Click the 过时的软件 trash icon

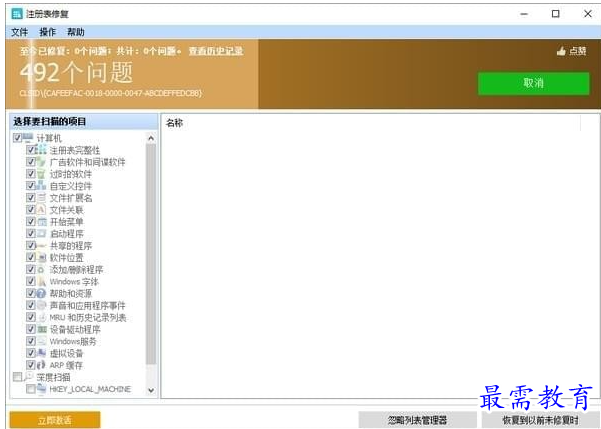point(41,174)
